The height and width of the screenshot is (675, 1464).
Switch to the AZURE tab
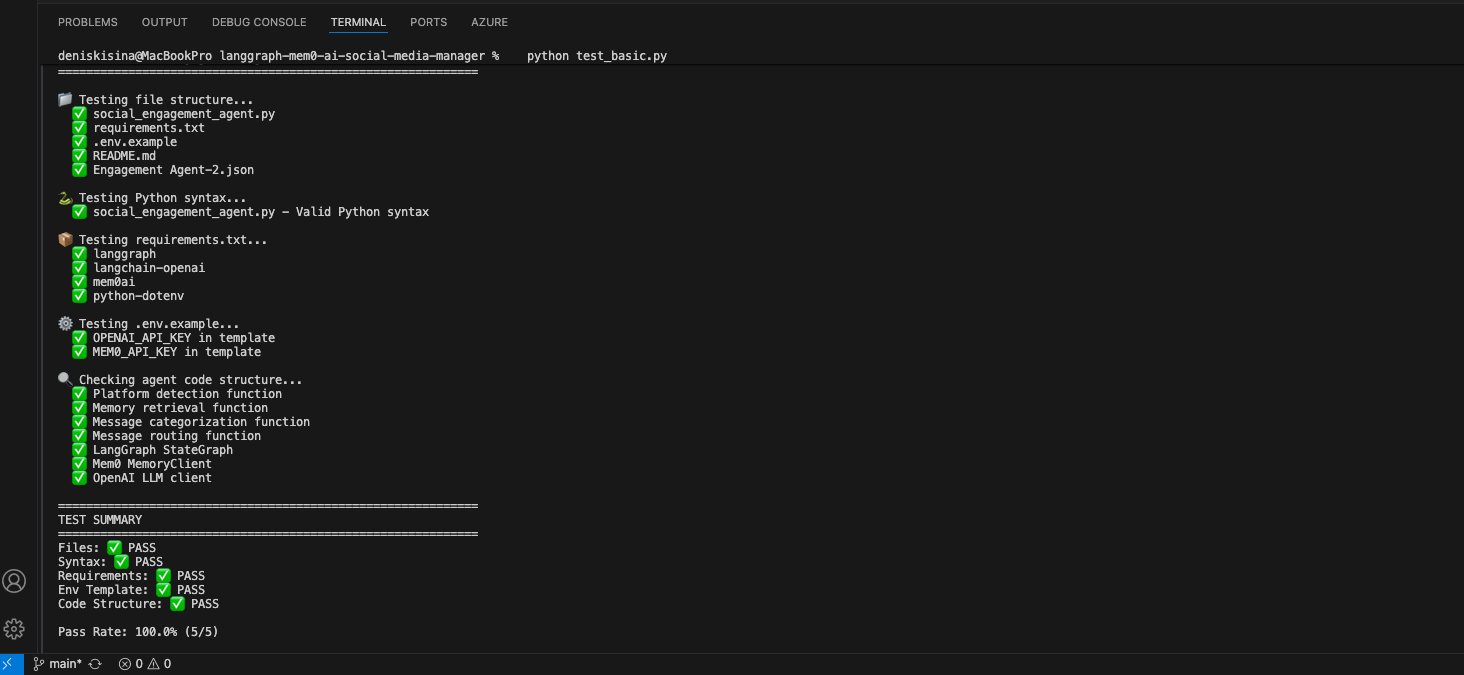pos(489,22)
